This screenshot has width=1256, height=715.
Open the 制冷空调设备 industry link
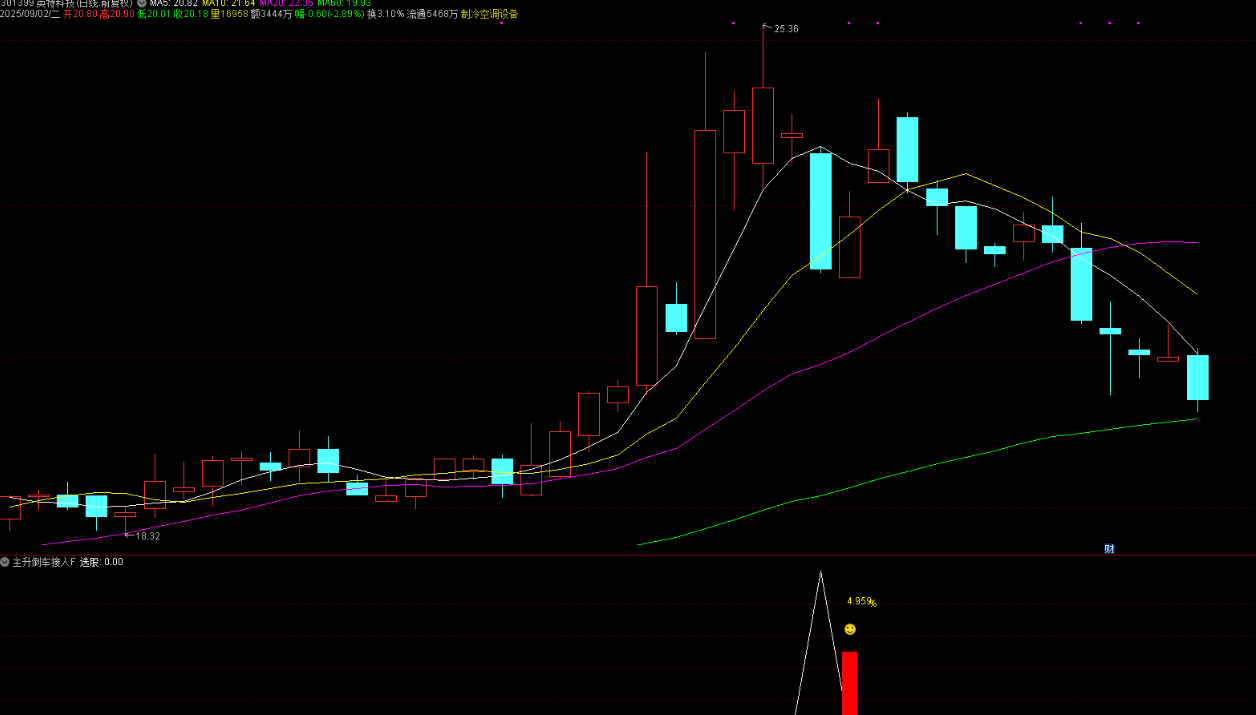[x=489, y=15]
